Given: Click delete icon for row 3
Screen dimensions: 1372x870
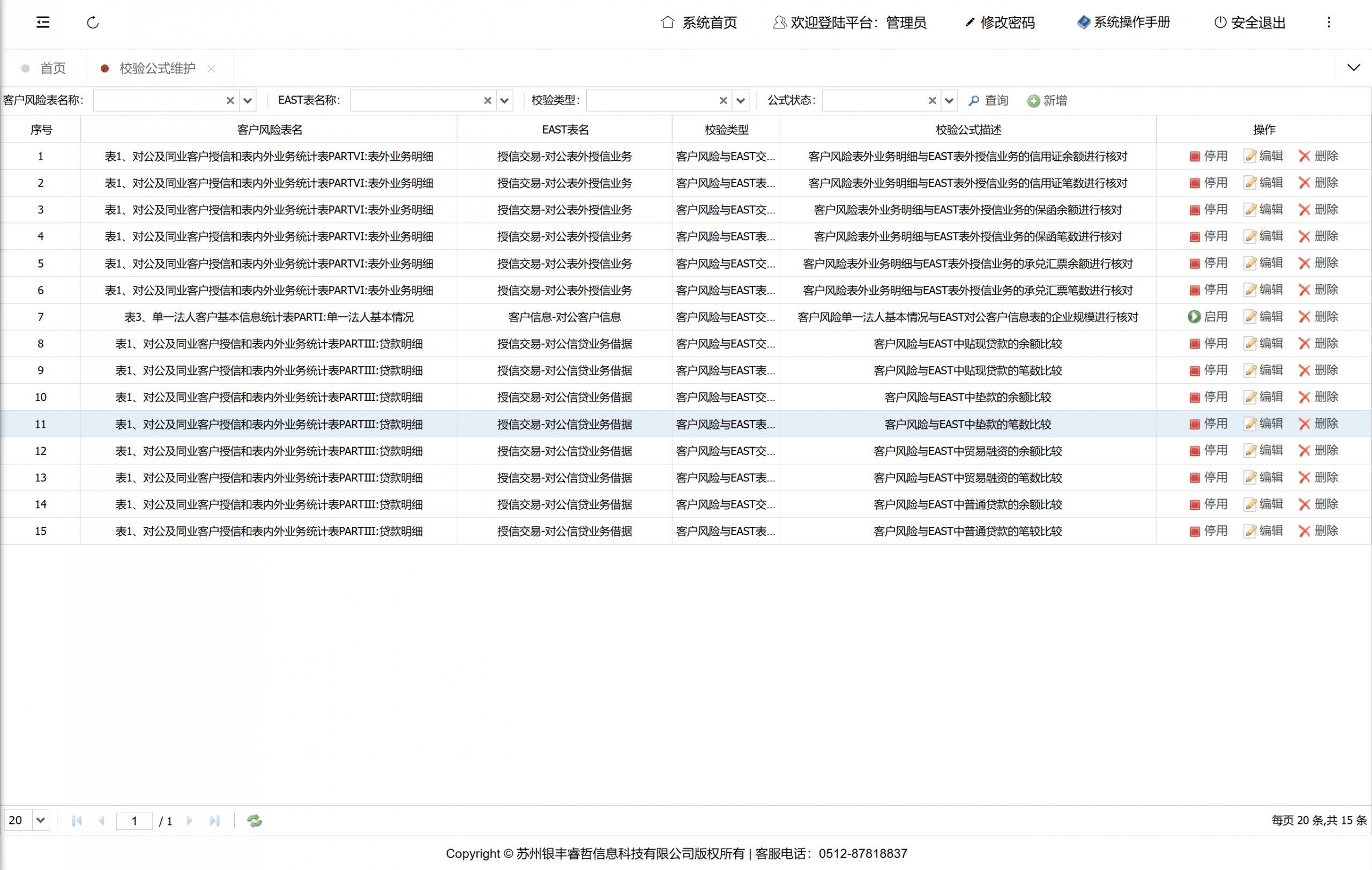Looking at the screenshot, I should point(1304,210).
